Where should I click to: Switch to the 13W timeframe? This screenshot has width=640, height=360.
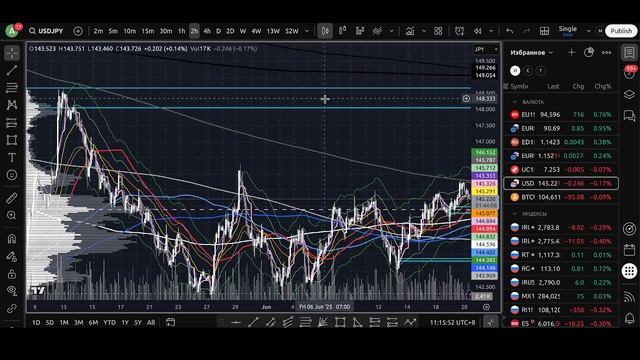(273, 31)
